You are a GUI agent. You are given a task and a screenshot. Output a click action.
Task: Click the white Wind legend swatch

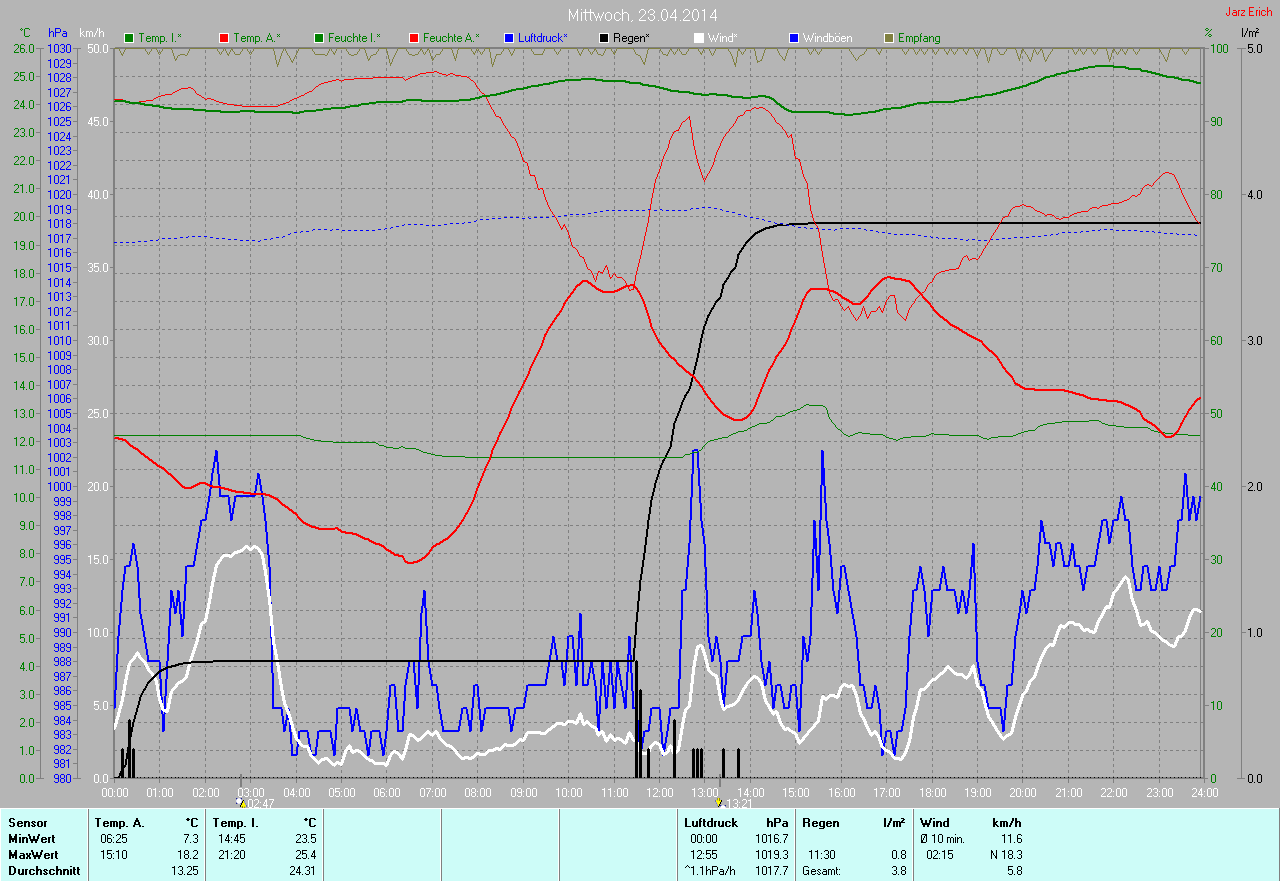(x=698, y=38)
